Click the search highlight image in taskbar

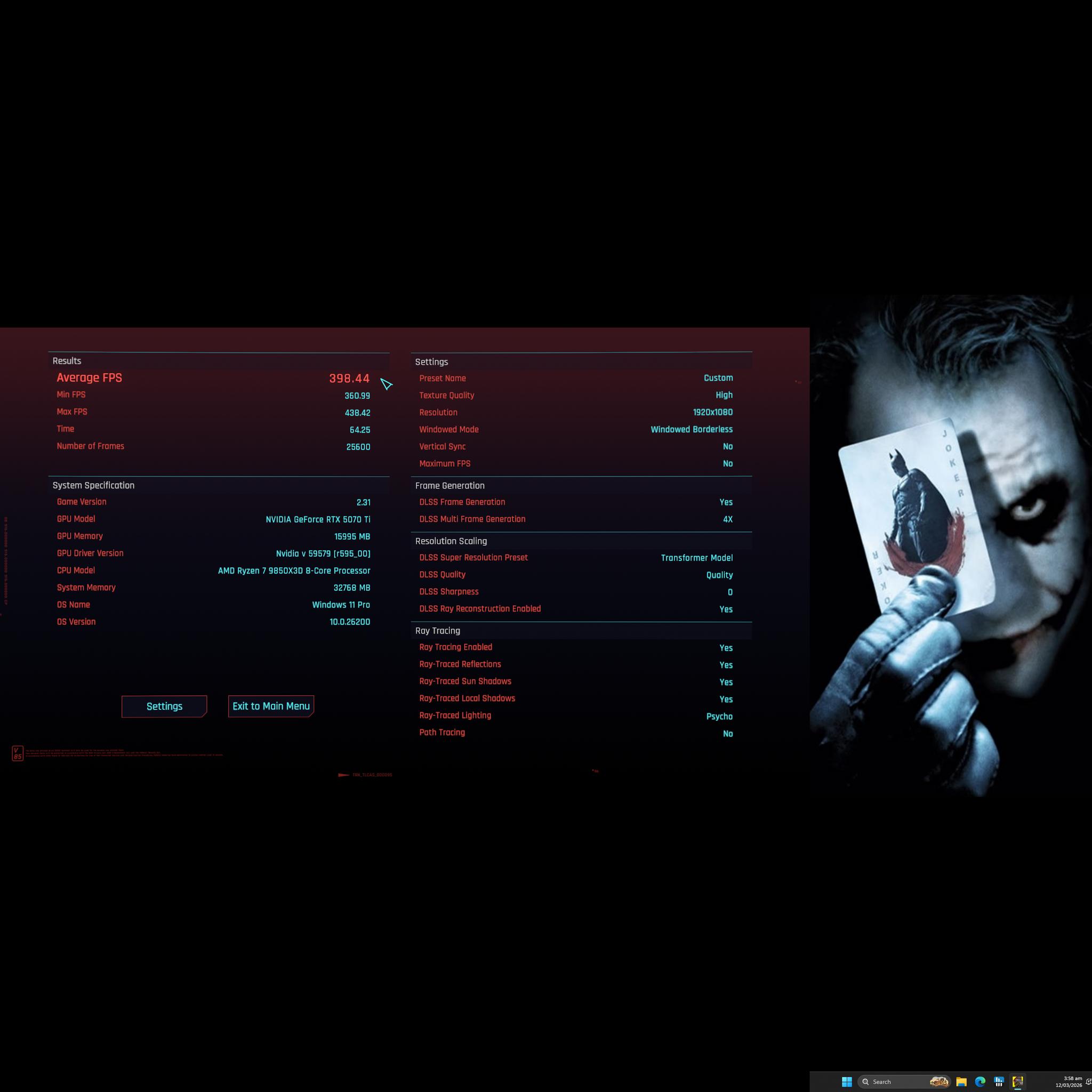click(939, 1082)
